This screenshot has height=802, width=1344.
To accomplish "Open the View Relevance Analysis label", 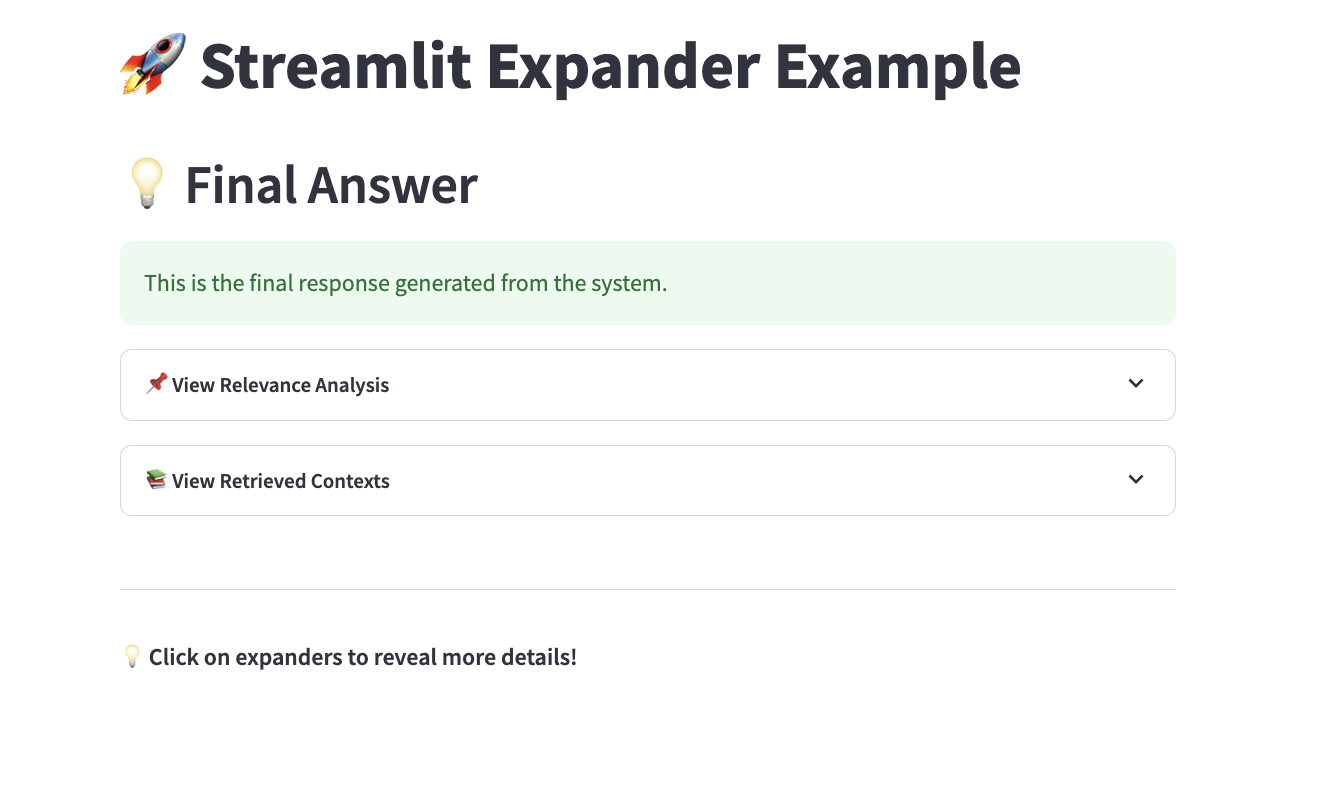I will click(280, 385).
